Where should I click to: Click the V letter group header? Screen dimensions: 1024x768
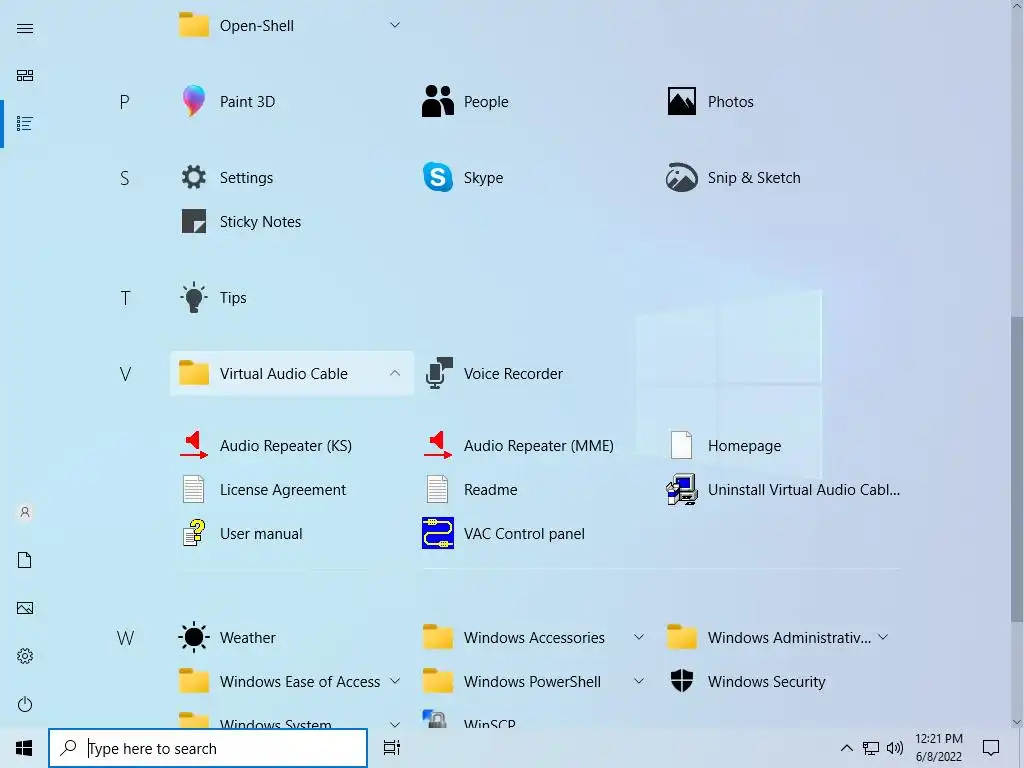point(125,374)
